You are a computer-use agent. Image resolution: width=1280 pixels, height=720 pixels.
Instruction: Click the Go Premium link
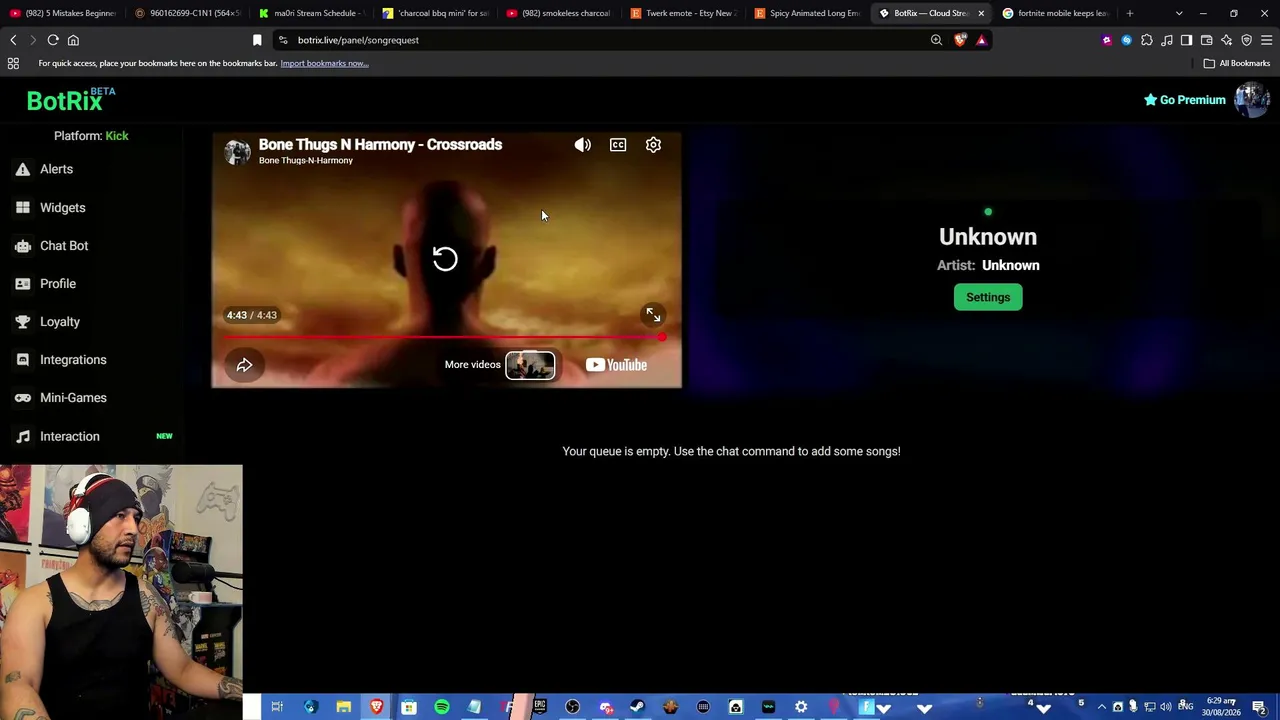tap(1185, 100)
